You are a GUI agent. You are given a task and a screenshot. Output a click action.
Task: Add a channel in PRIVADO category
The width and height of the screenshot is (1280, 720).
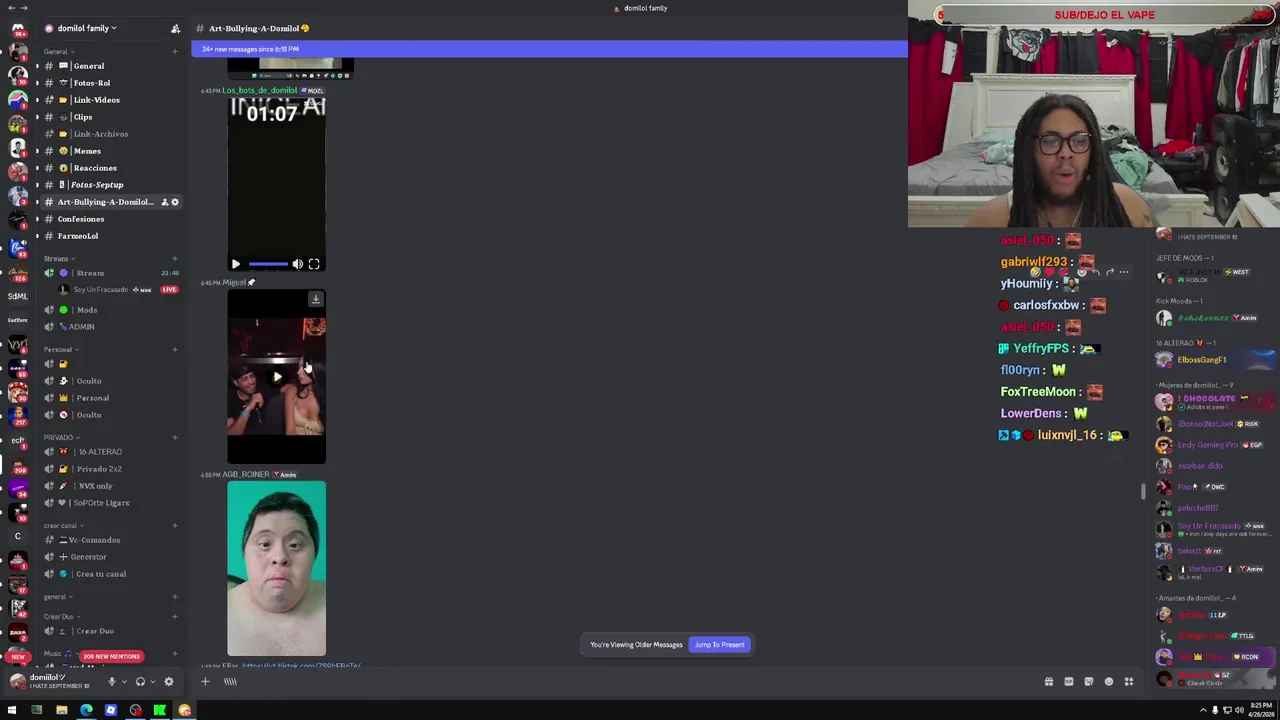(x=174, y=437)
